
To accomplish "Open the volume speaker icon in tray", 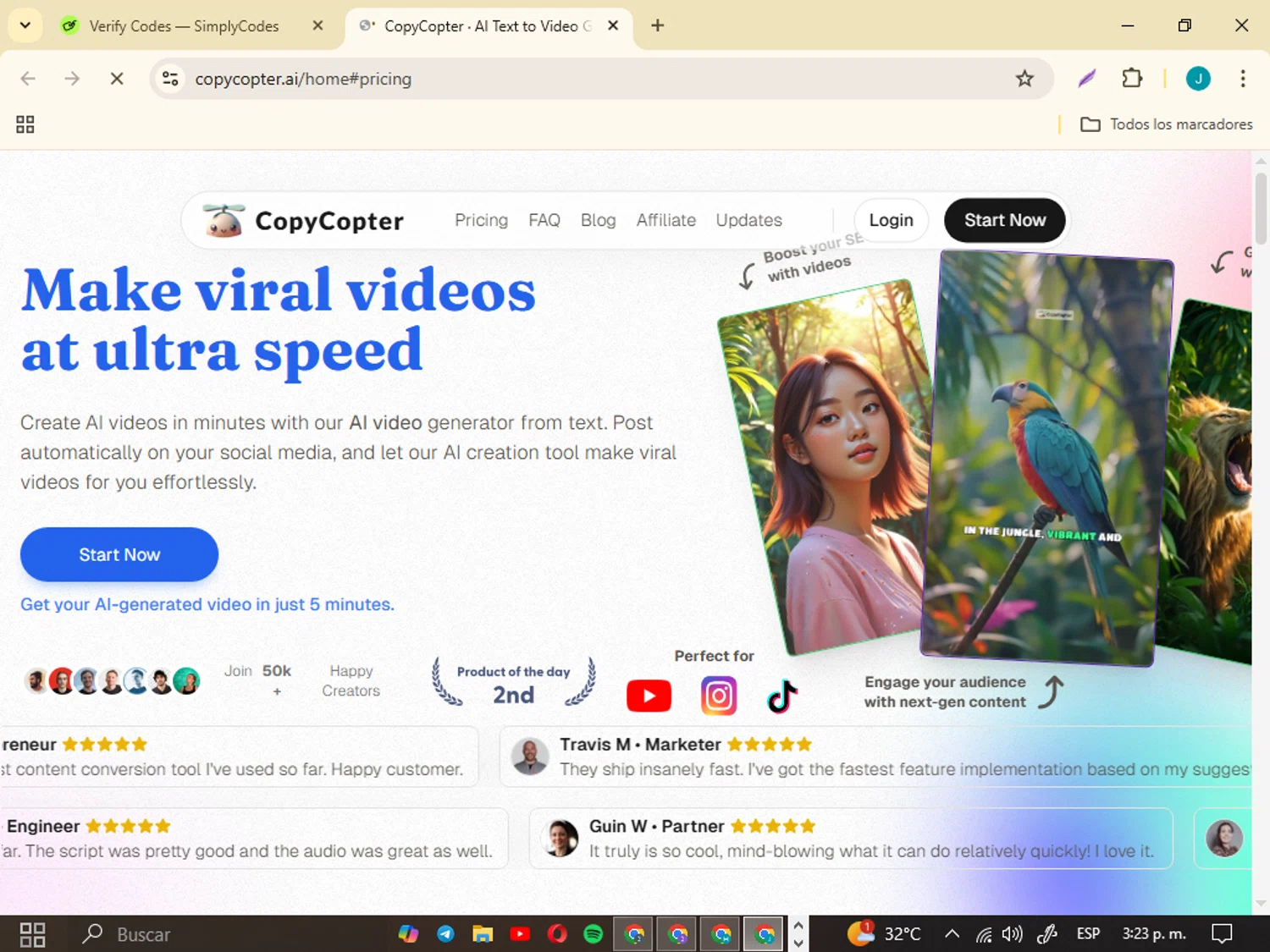I will pyautogui.click(x=1012, y=934).
